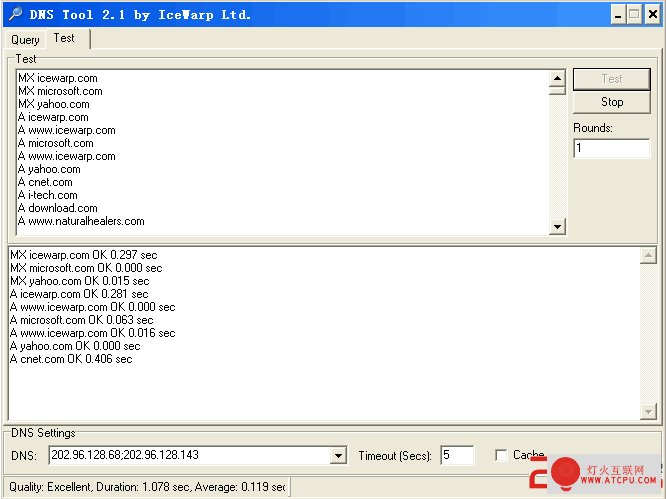Click result 'A cnet.com OK 0.406 sec'

click(71, 359)
